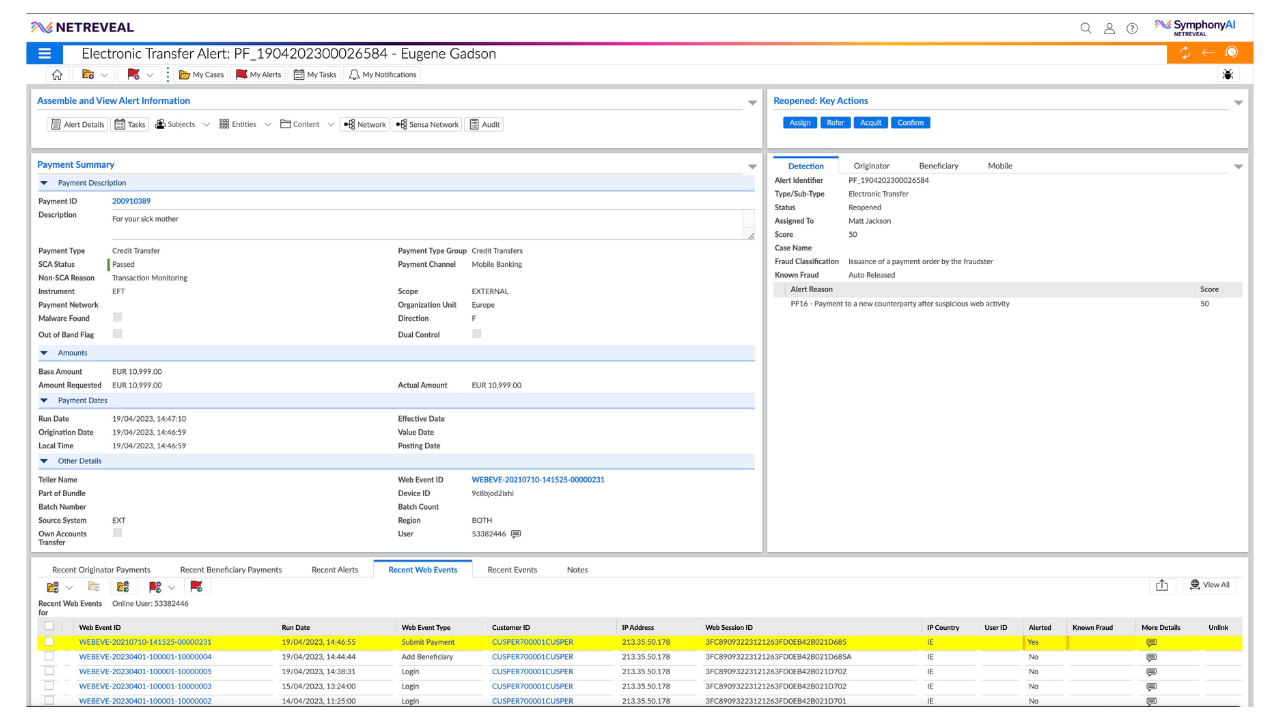Tick checkbox for WEBEVE-20210710-141525-00000231 row
Screen dimensions: 1280x720
tap(49, 642)
